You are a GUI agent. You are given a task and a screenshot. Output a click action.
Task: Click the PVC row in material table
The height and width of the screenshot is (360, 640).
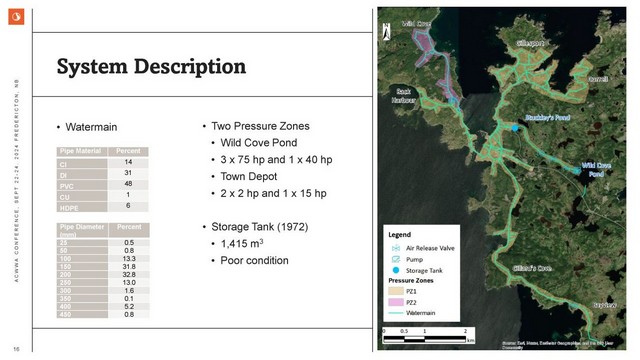pyautogui.click(x=102, y=184)
